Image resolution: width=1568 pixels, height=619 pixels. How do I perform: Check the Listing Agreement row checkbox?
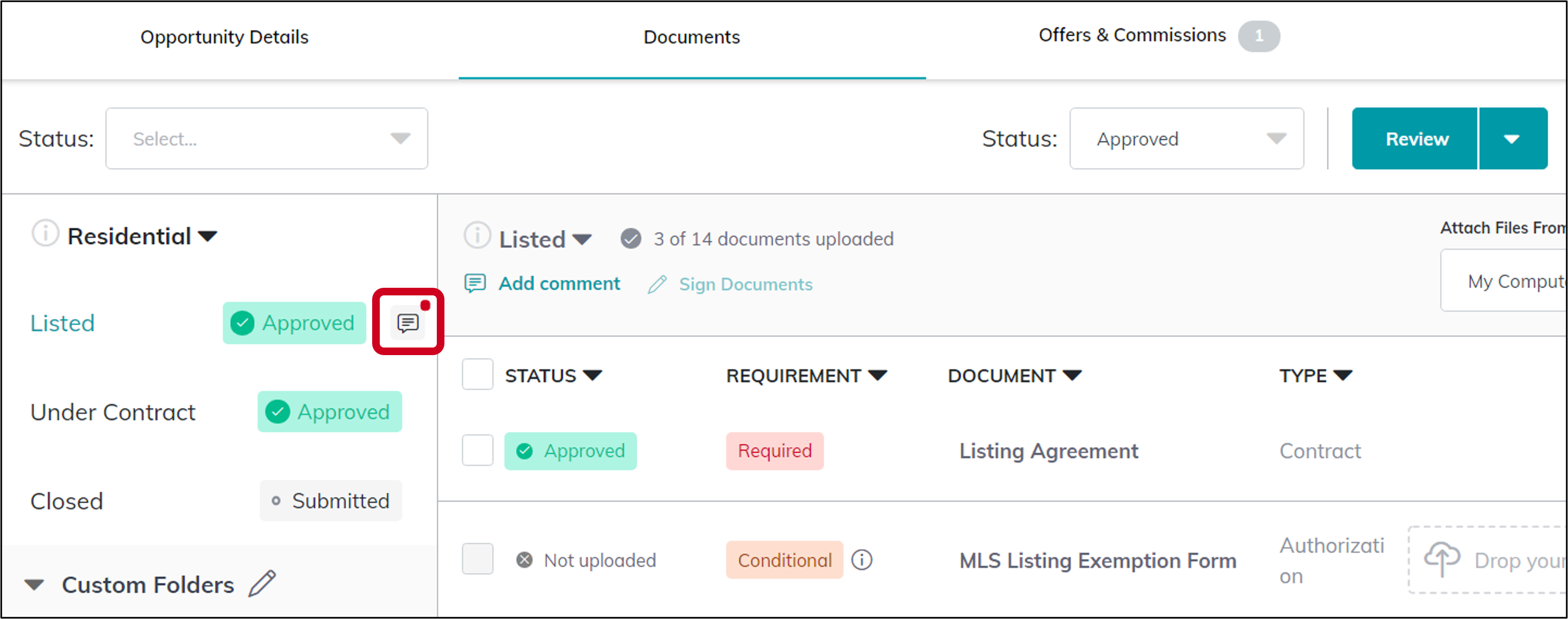[x=478, y=451]
